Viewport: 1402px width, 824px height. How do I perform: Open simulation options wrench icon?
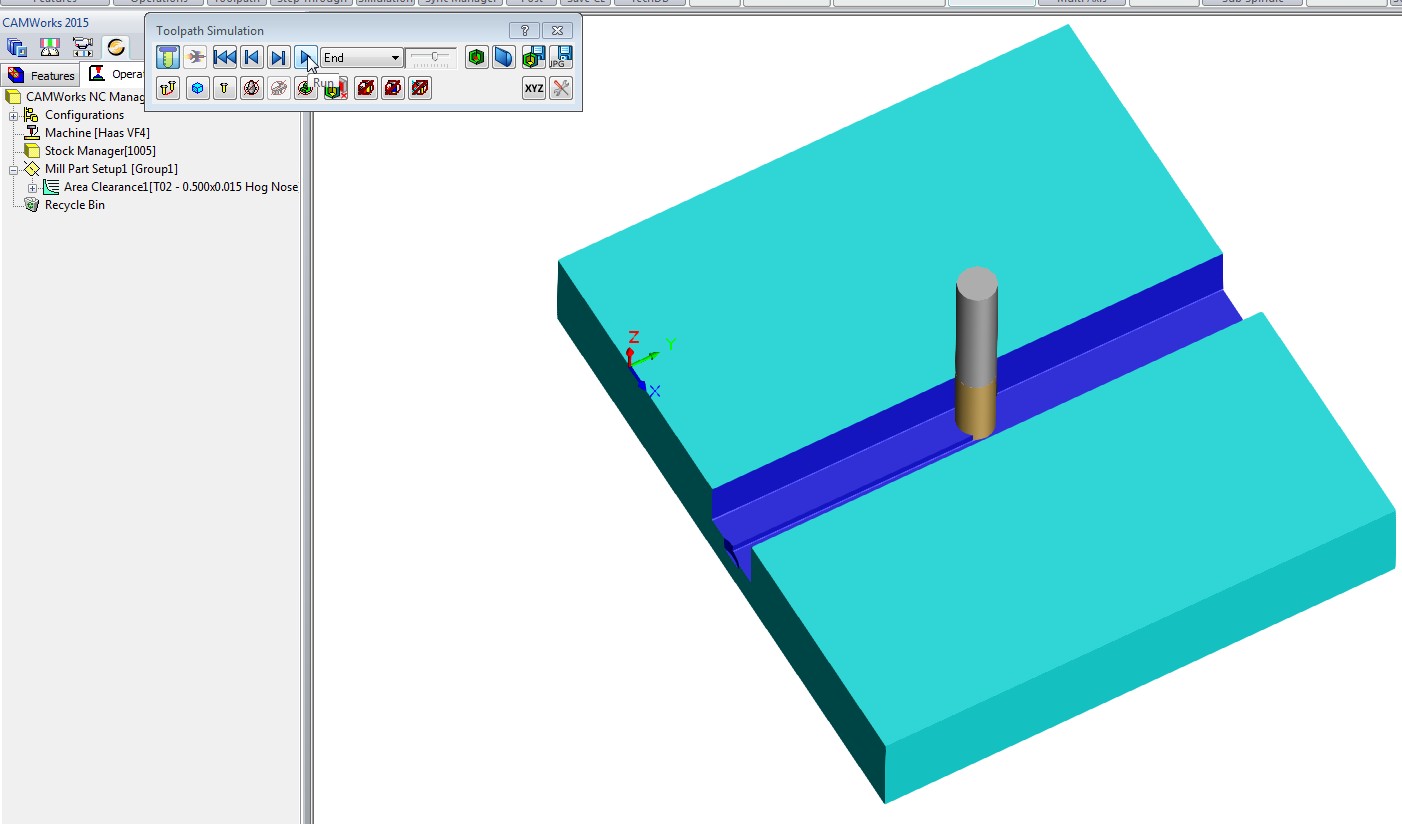[x=561, y=88]
